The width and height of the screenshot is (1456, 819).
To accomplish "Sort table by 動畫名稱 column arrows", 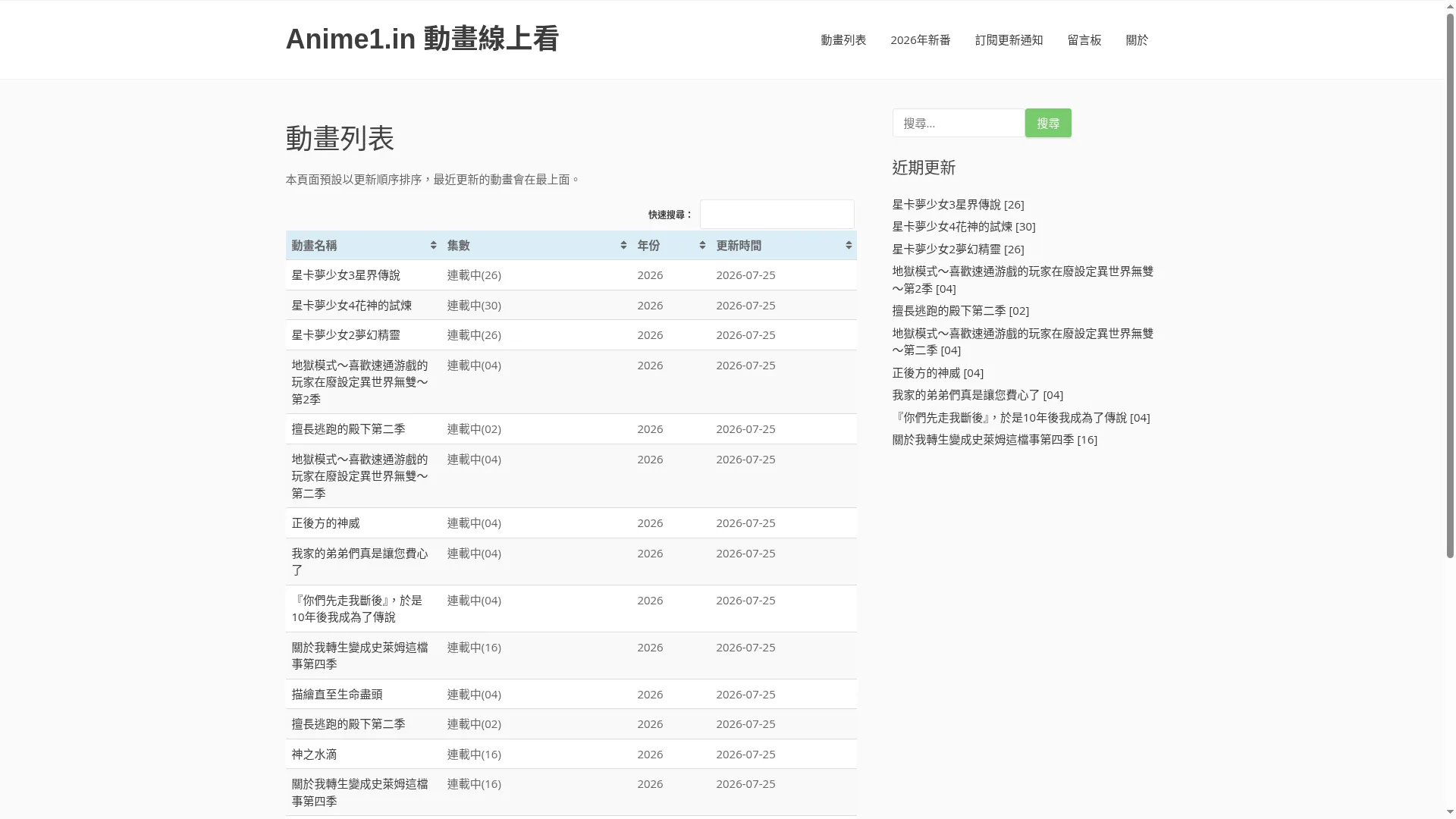I will 433,246.
